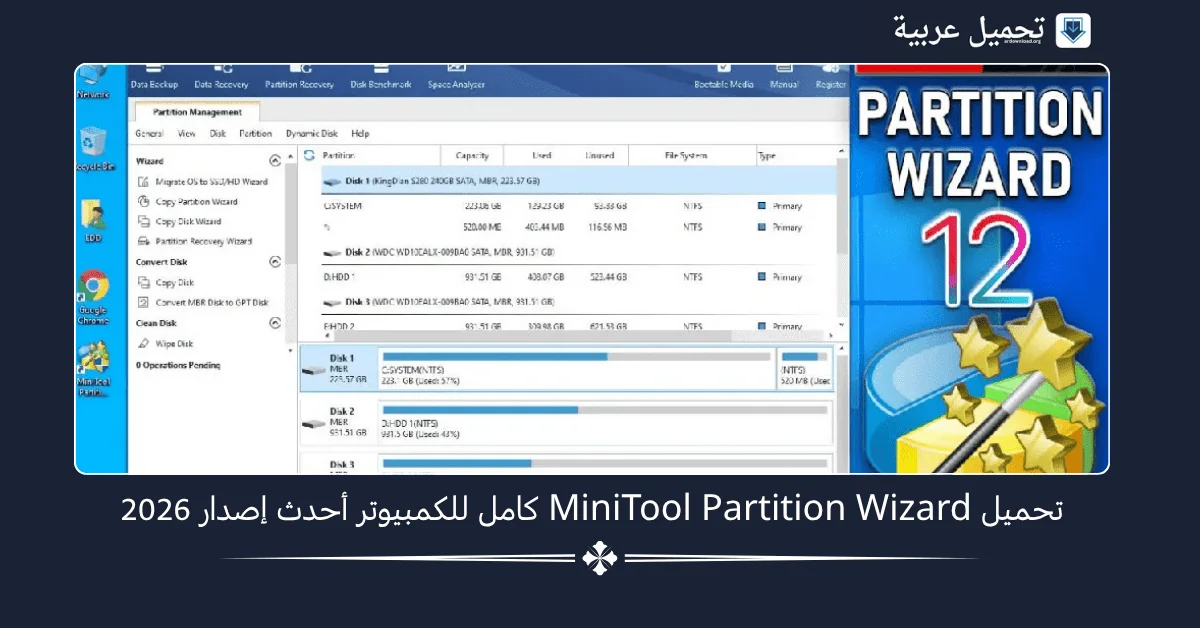Launch Partition Recovery from top toolbar

pyautogui.click(x=299, y=77)
